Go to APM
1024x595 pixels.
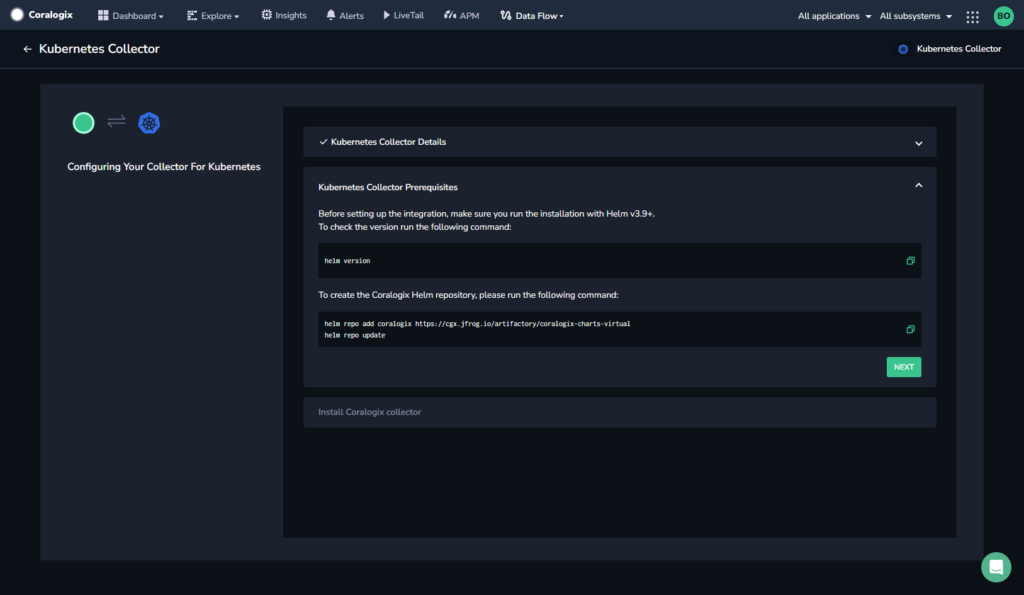pos(462,15)
